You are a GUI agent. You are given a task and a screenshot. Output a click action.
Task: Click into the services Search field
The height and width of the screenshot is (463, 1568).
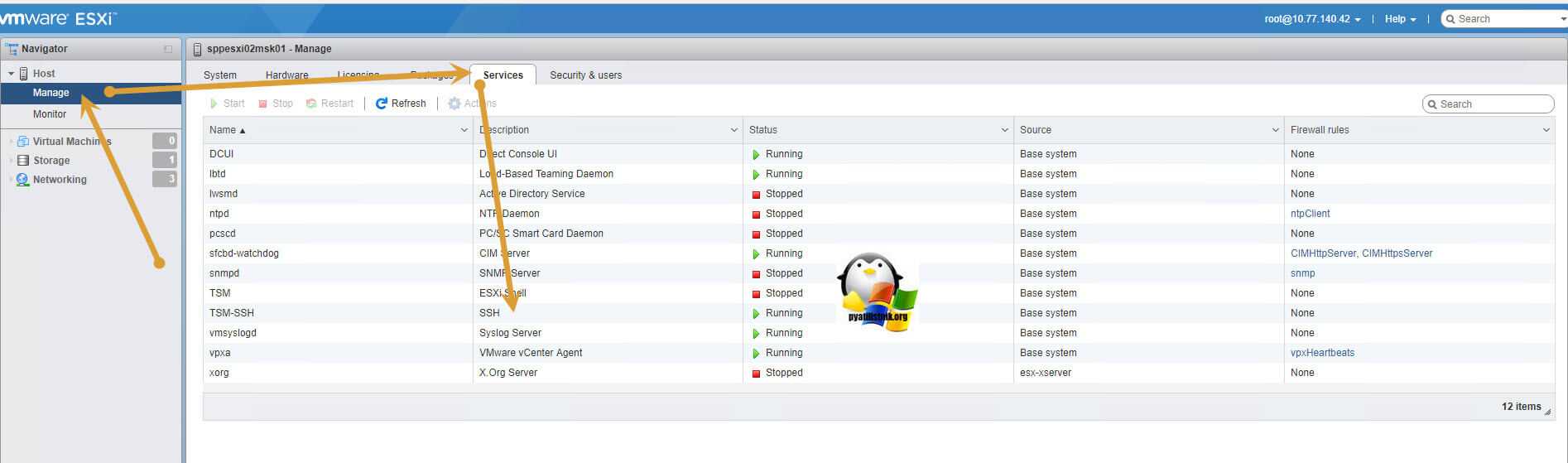tap(1489, 104)
